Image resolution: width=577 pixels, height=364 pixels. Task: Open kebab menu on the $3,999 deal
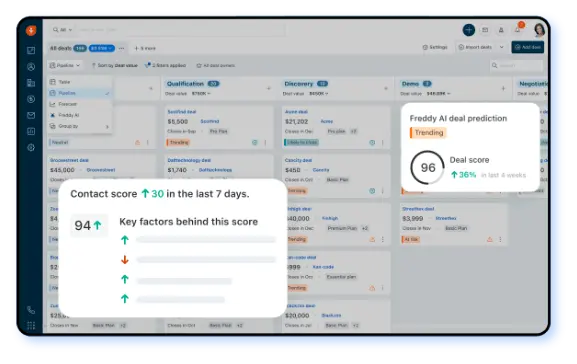click(500, 240)
